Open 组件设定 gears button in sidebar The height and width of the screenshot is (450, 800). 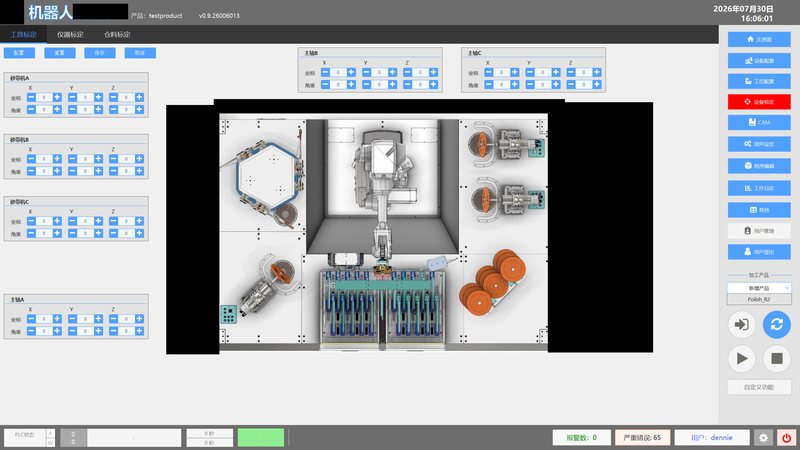[x=759, y=144]
